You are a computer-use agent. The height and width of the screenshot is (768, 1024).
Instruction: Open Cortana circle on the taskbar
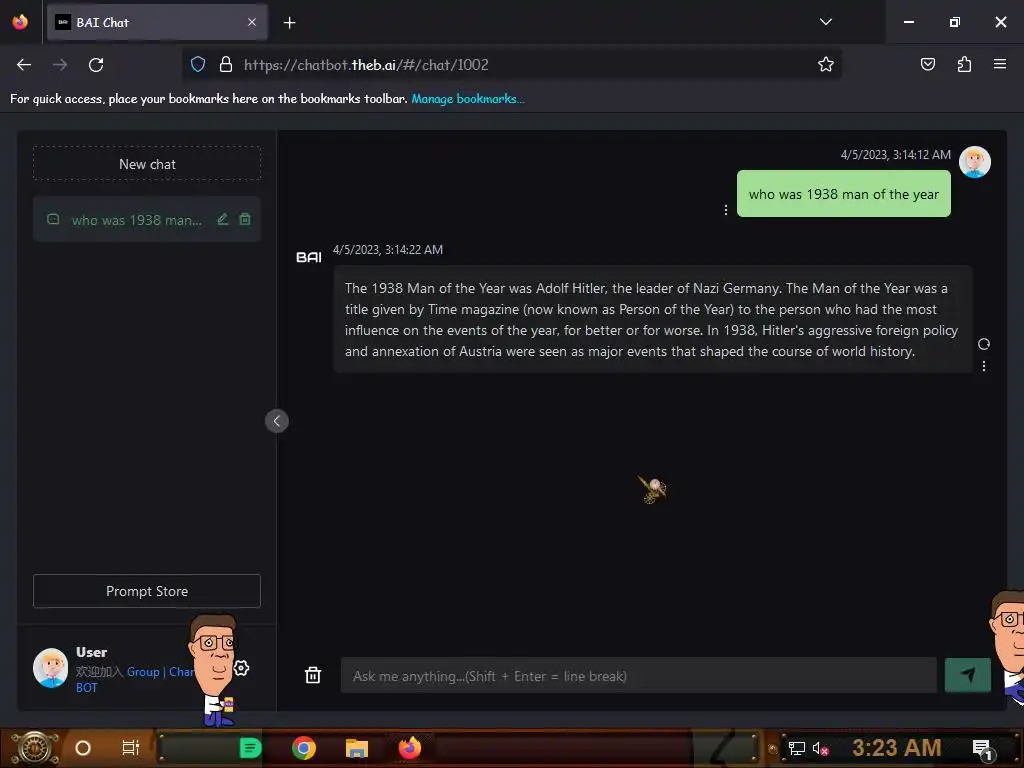(x=83, y=748)
